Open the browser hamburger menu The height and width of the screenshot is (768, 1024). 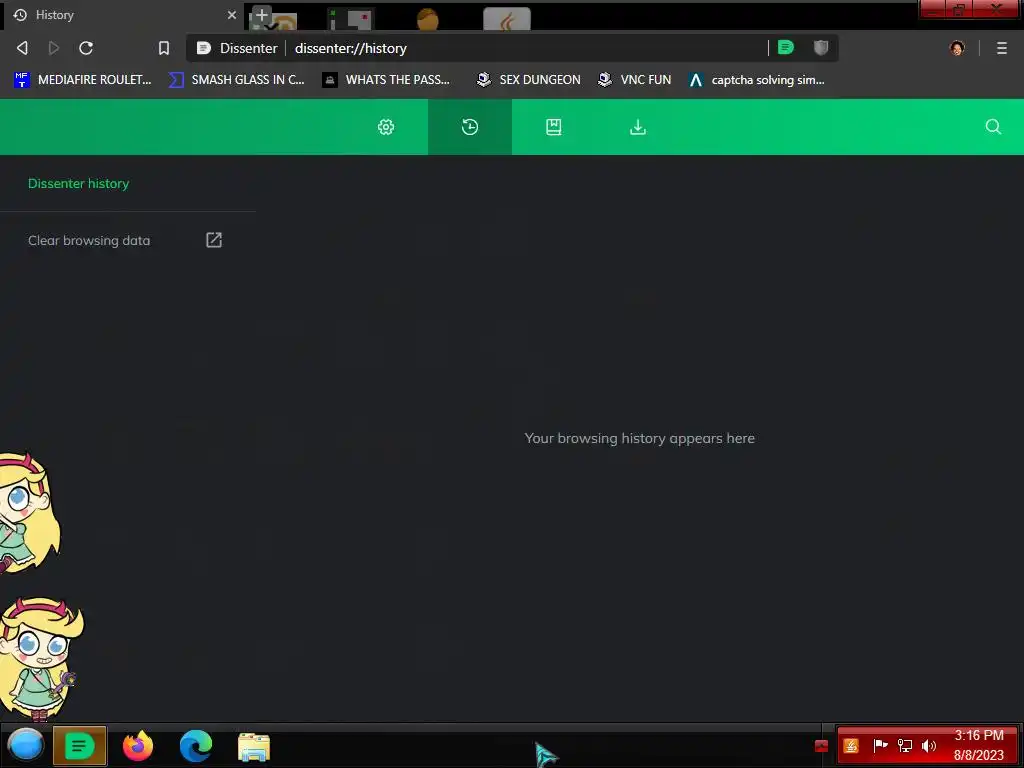point(1002,48)
